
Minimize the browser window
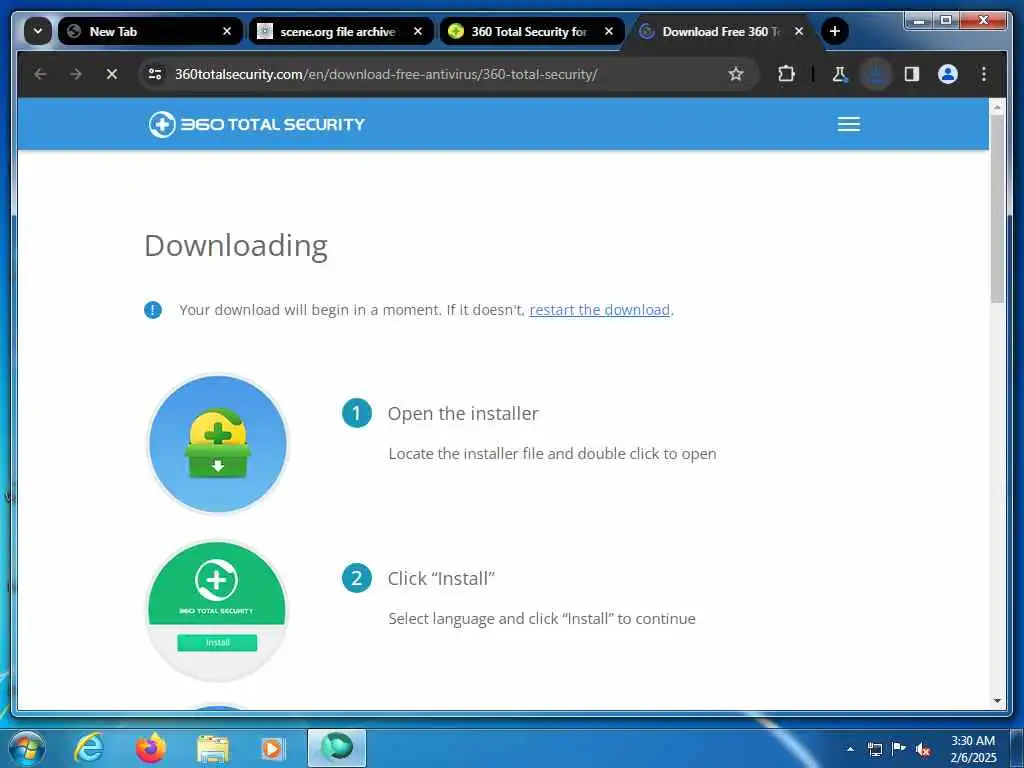919,21
